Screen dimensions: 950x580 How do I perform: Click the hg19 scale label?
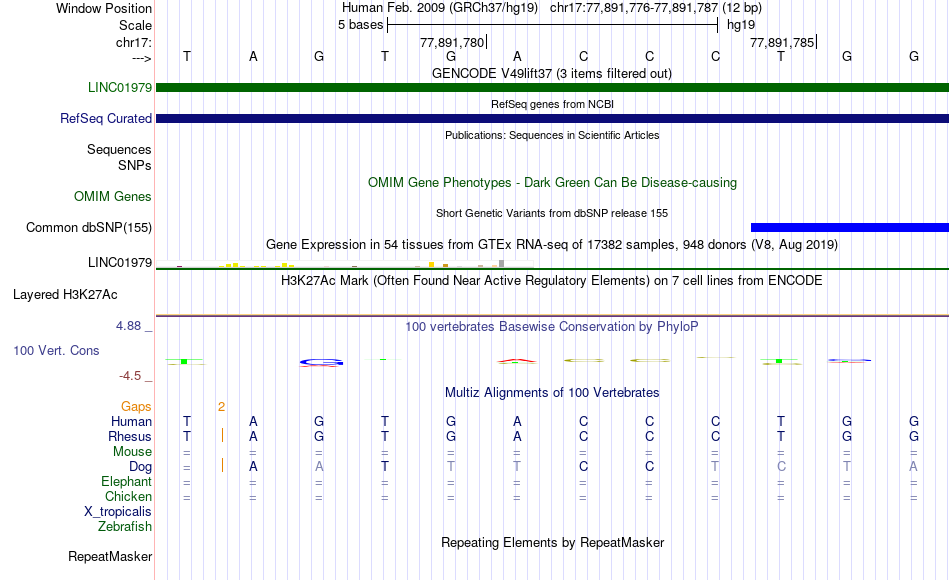(x=741, y=25)
